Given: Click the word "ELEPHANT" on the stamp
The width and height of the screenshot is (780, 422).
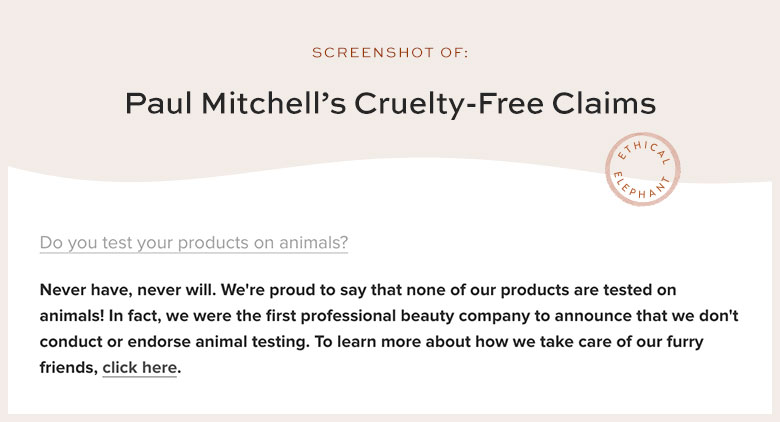Looking at the screenshot, I should click(642, 186).
